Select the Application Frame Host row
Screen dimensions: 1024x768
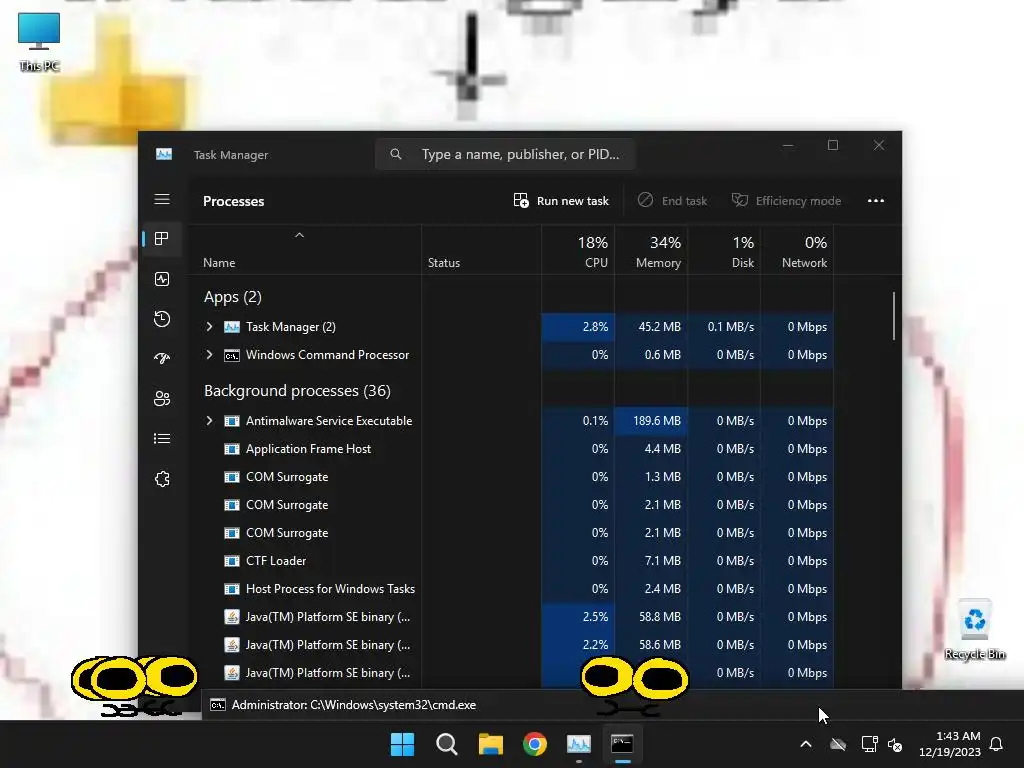tap(511, 449)
